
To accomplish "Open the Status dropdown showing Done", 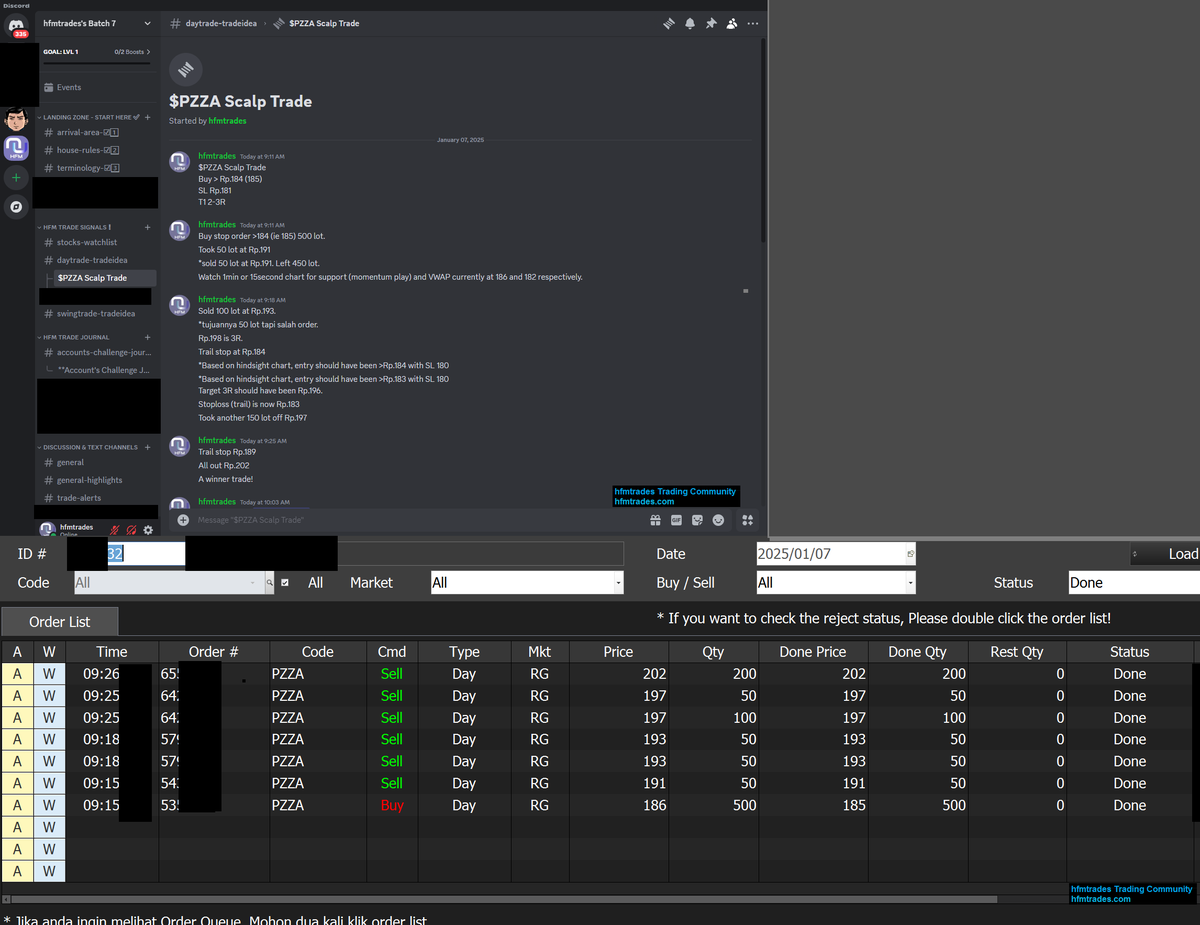I will [1133, 582].
